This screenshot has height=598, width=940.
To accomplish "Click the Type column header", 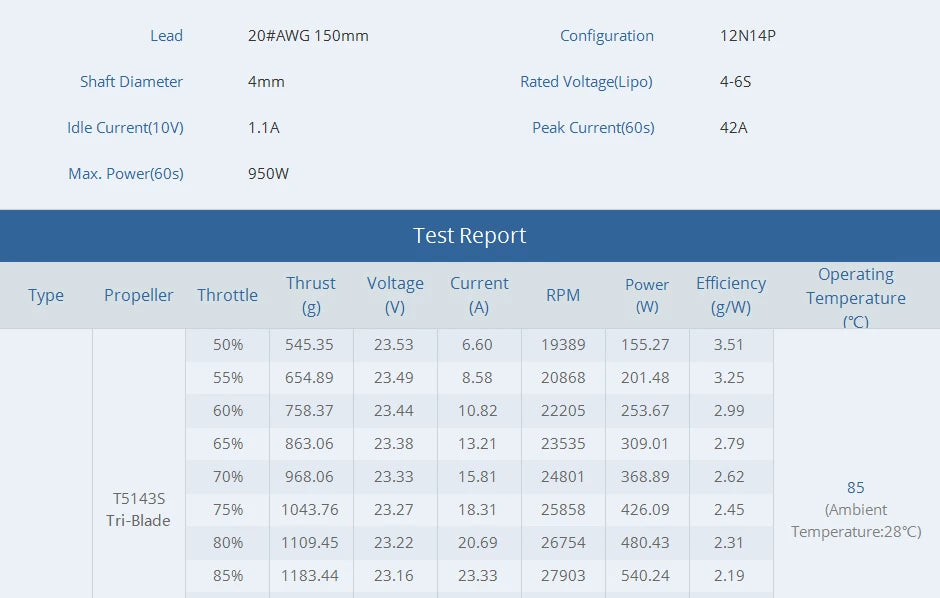I will 46,295.
